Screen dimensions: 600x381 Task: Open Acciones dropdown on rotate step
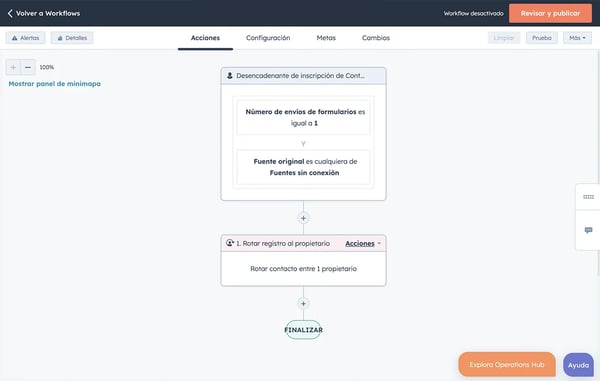coord(363,243)
